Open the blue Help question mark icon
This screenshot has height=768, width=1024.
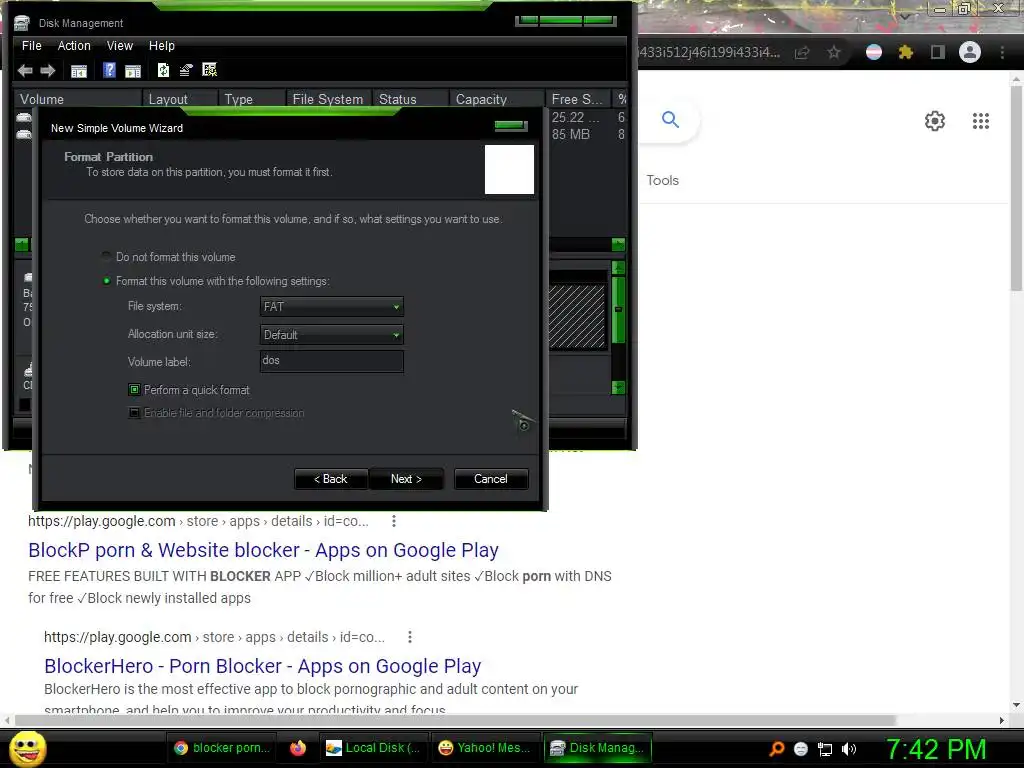coord(110,70)
